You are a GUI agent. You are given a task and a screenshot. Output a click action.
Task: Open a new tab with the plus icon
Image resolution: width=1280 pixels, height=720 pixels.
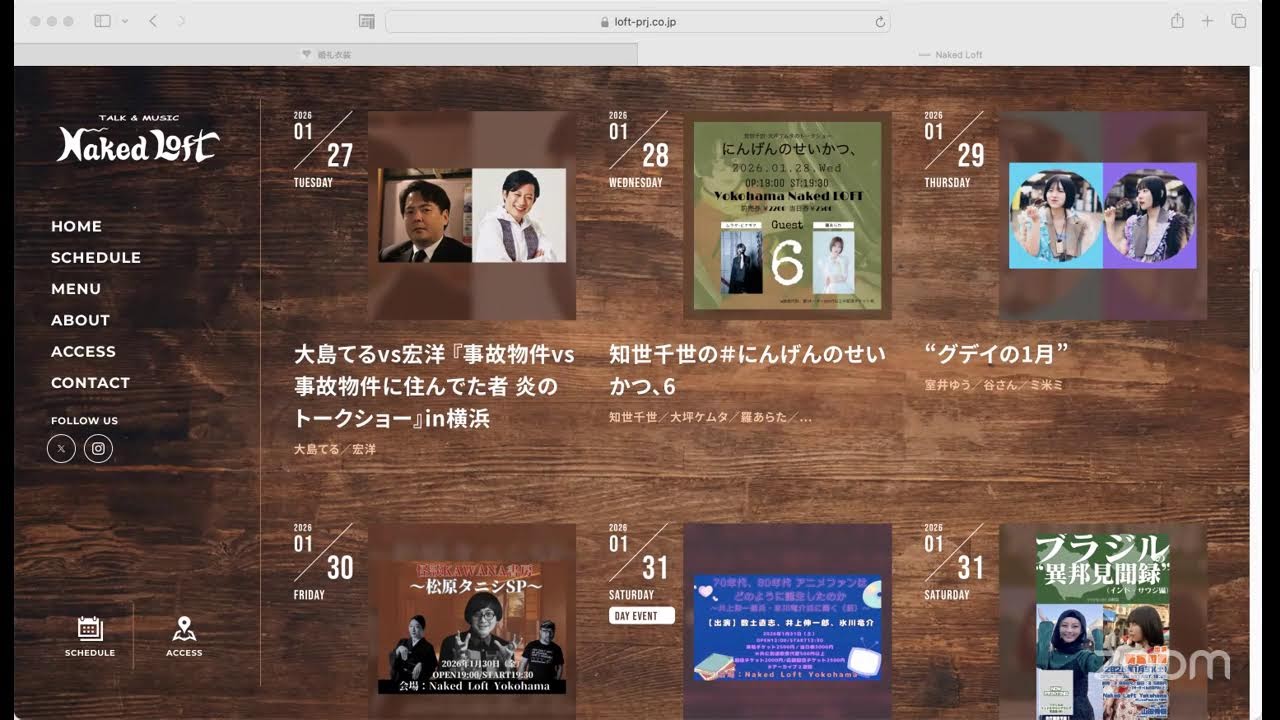pos(1207,21)
